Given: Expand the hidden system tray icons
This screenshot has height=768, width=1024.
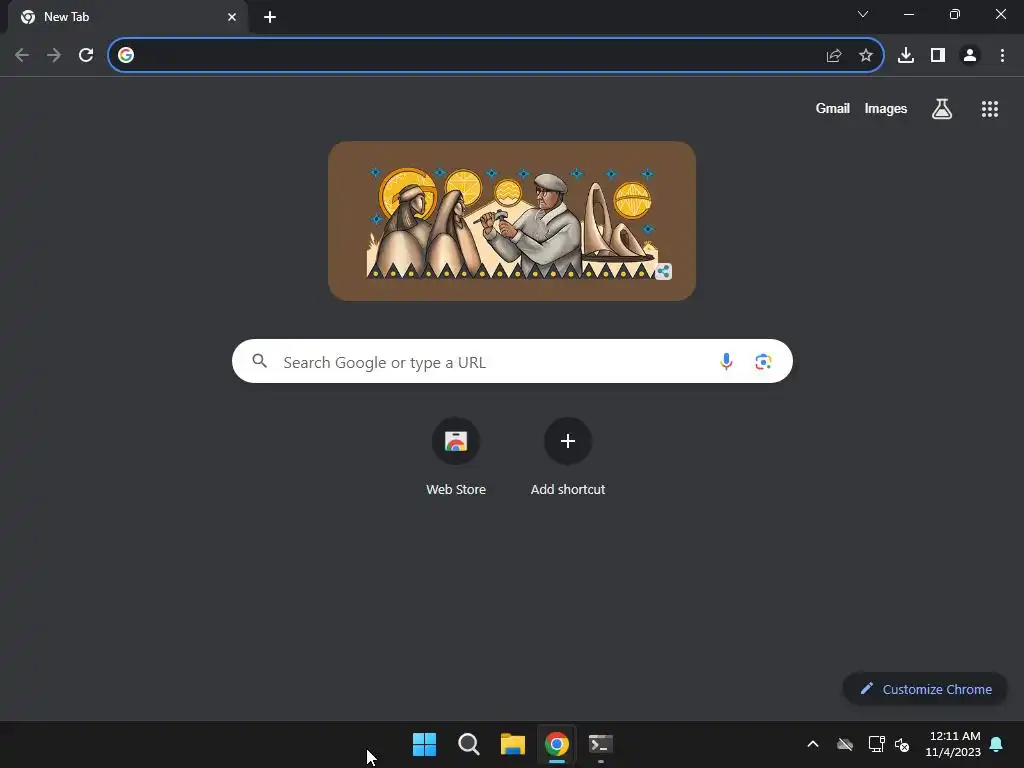Looking at the screenshot, I should [813, 744].
